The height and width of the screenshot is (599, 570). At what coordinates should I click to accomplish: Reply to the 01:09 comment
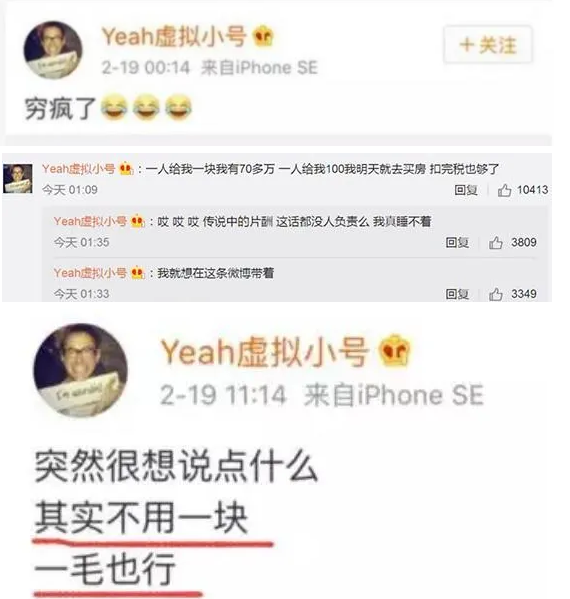[466, 190]
